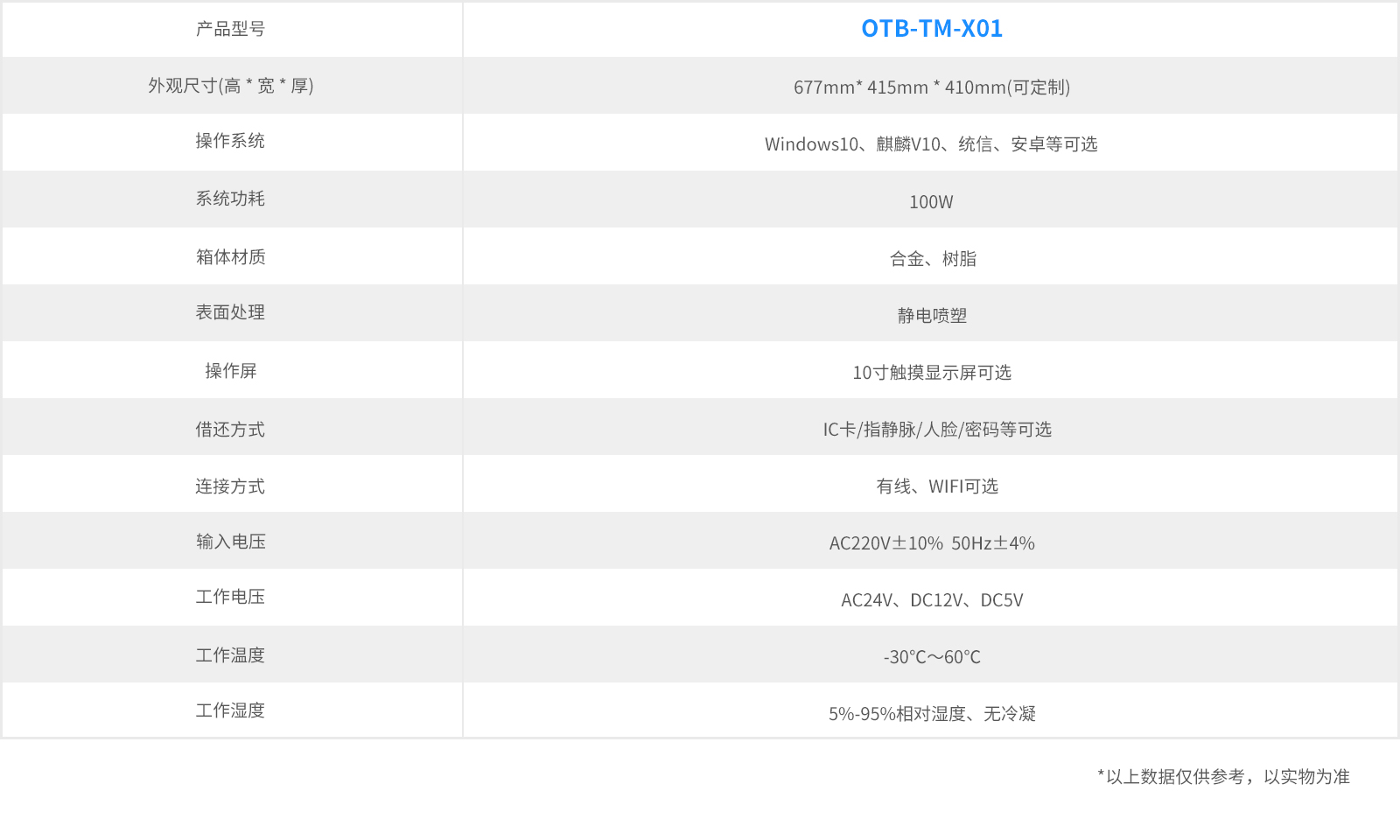Click the Windows10、麒麟V10 operating system value

click(931, 144)
